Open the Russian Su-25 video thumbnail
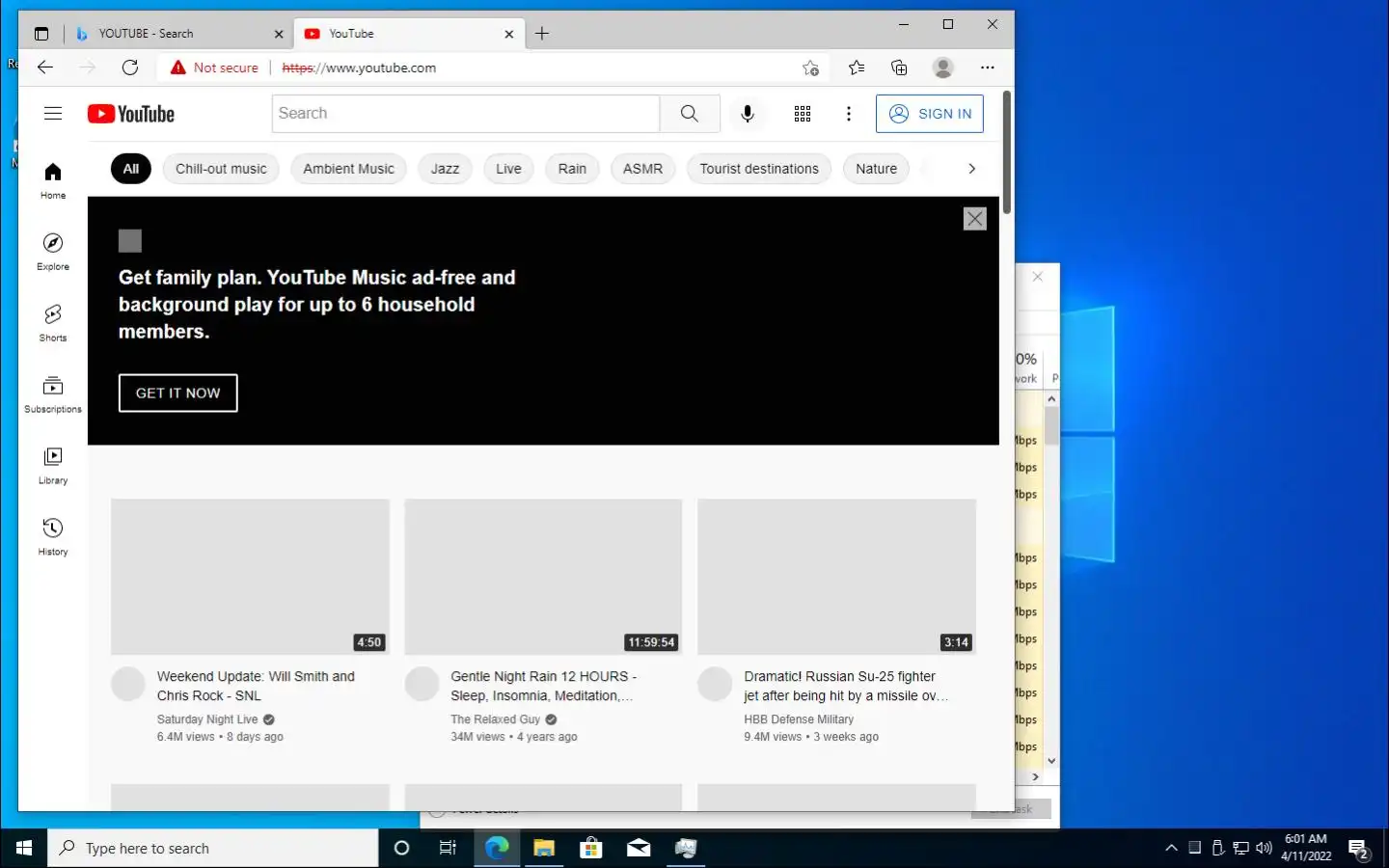The height and width of the screenshot is (868, 1389). pyautogui.click(x=836, y=577)
